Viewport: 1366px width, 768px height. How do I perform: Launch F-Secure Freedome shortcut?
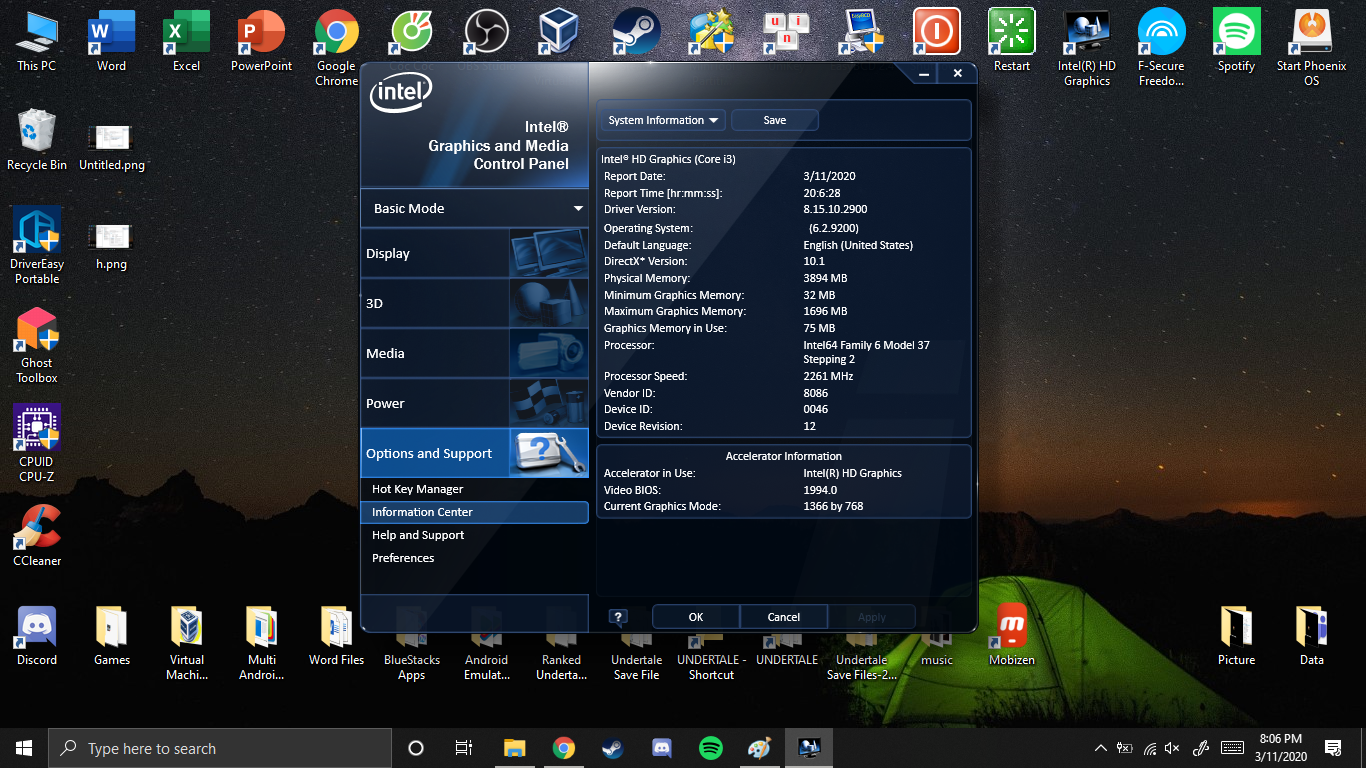[x=1161, y=47]
